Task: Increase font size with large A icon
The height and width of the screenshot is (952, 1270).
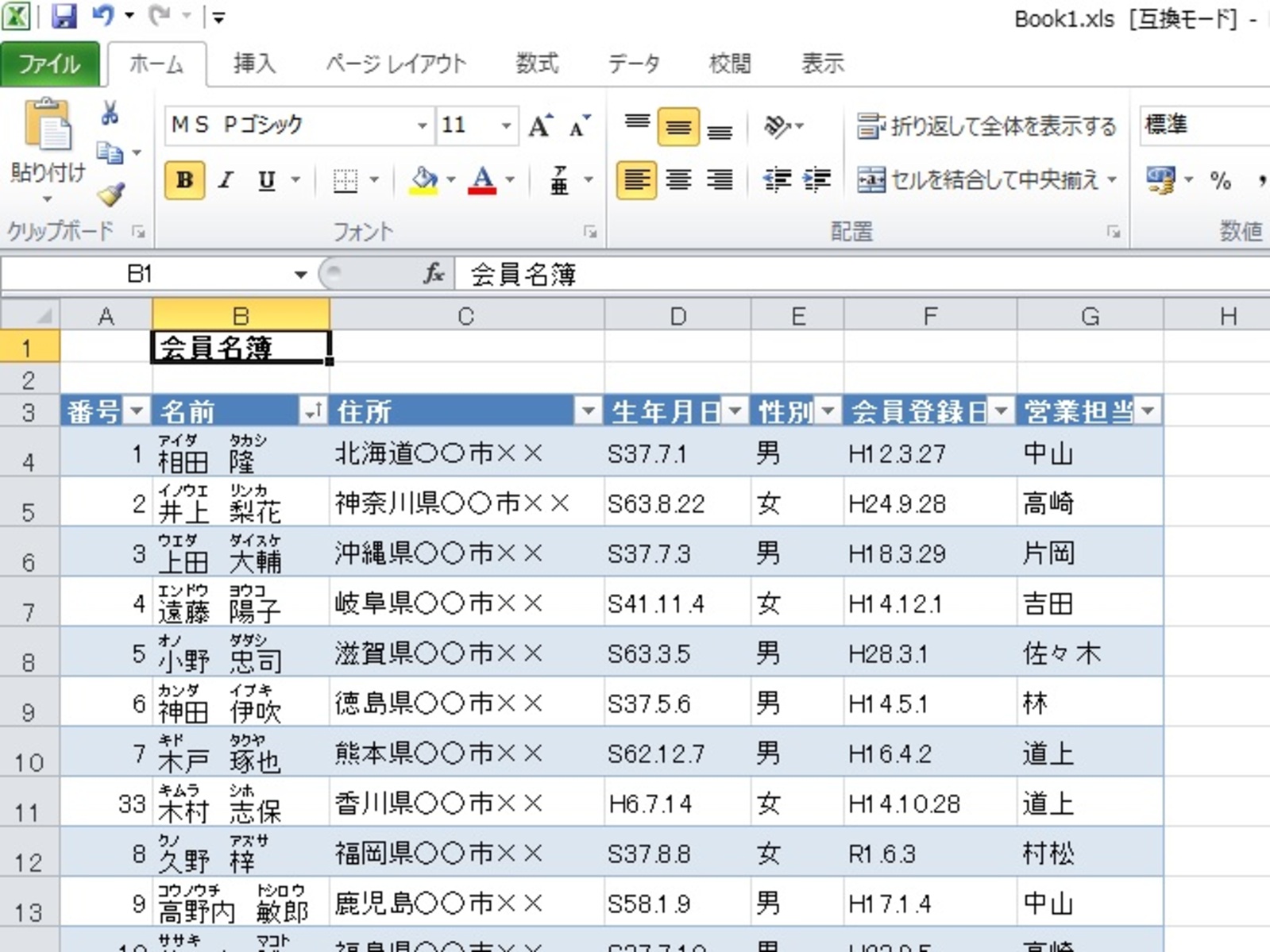Action: click(x=540, y=125)
